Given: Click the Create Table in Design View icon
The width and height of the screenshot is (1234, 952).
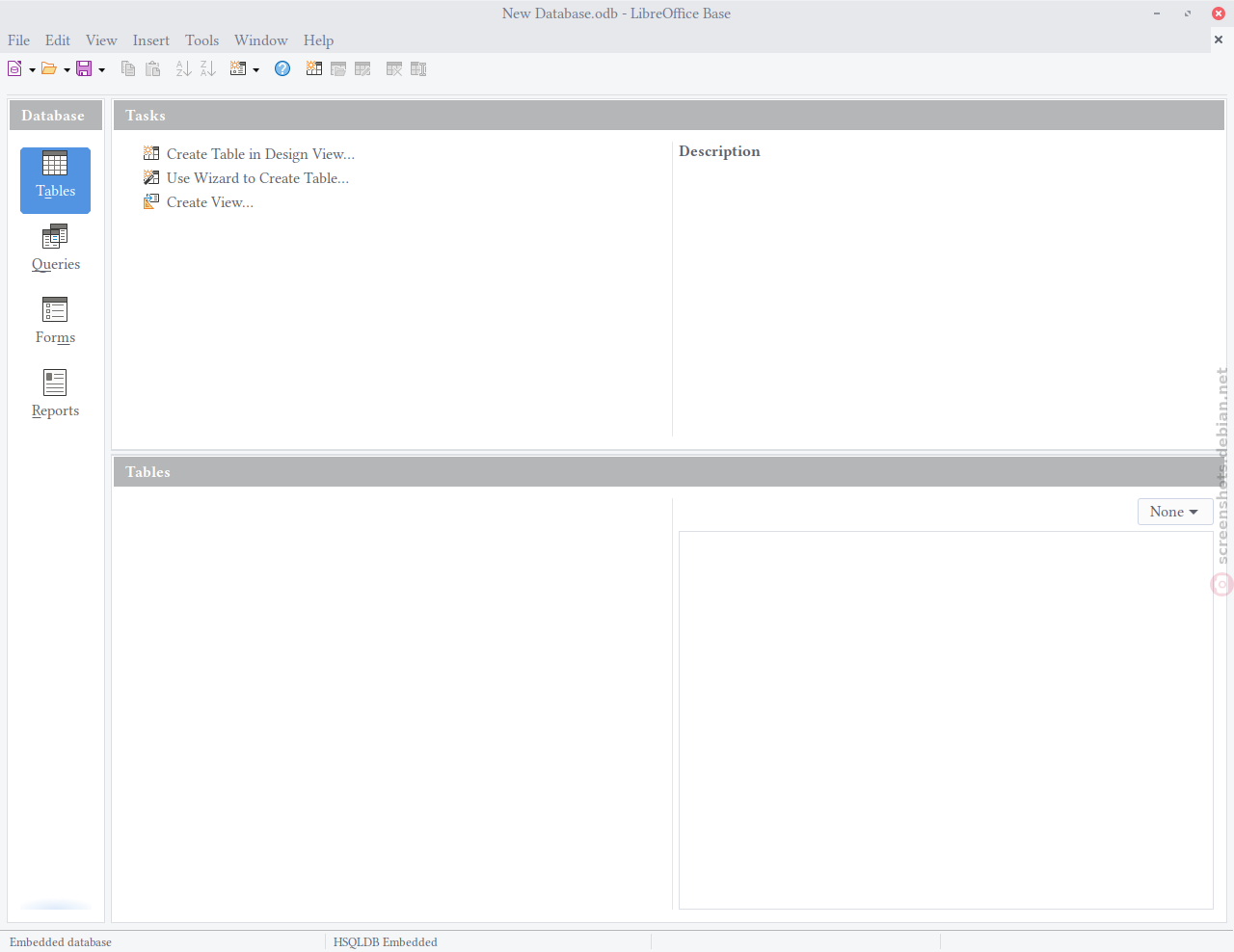Looking at the screenshot, I should tap(151, 153).
